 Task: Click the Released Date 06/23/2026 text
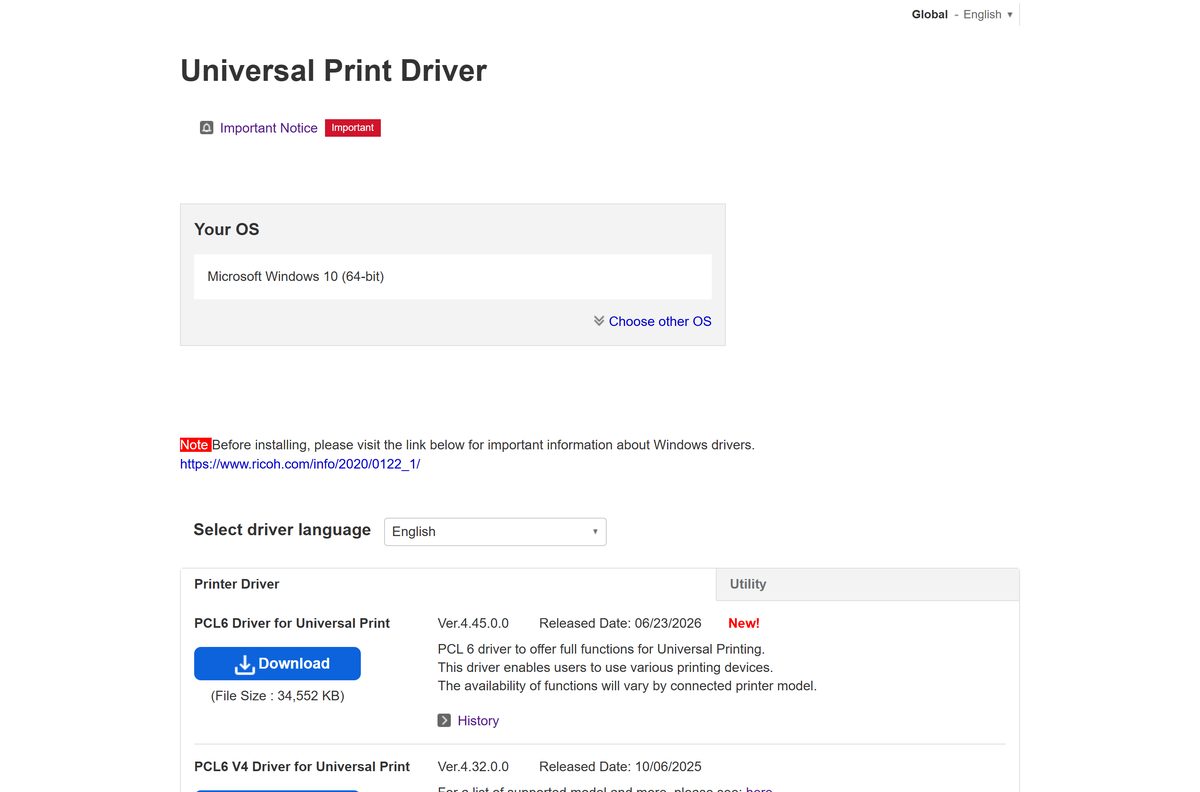coord(620,623)
